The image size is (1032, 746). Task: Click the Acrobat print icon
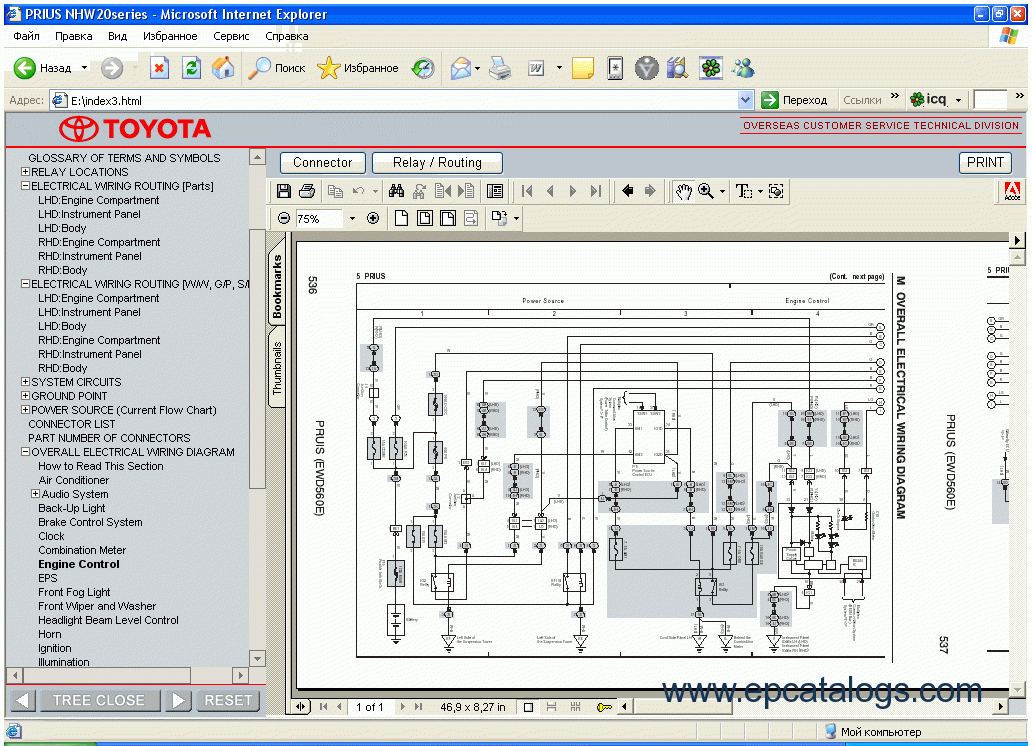click(x=307, y=191)
